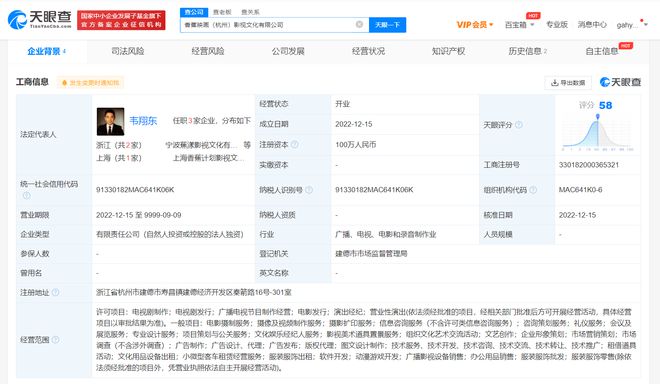Click the 天眼一下 search button
This screenshot has height=384, width=660.
[387, 25]
